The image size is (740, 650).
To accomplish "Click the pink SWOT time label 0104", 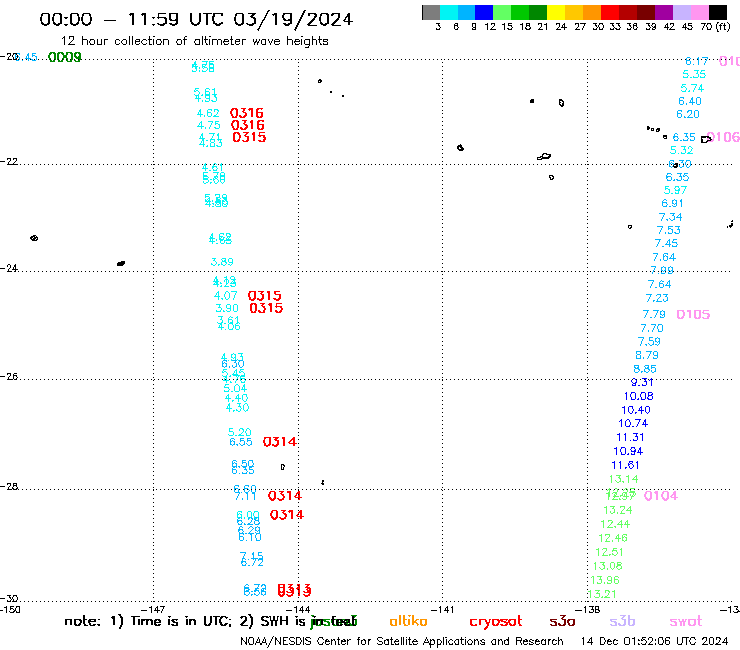I will [x=661, y=496].
